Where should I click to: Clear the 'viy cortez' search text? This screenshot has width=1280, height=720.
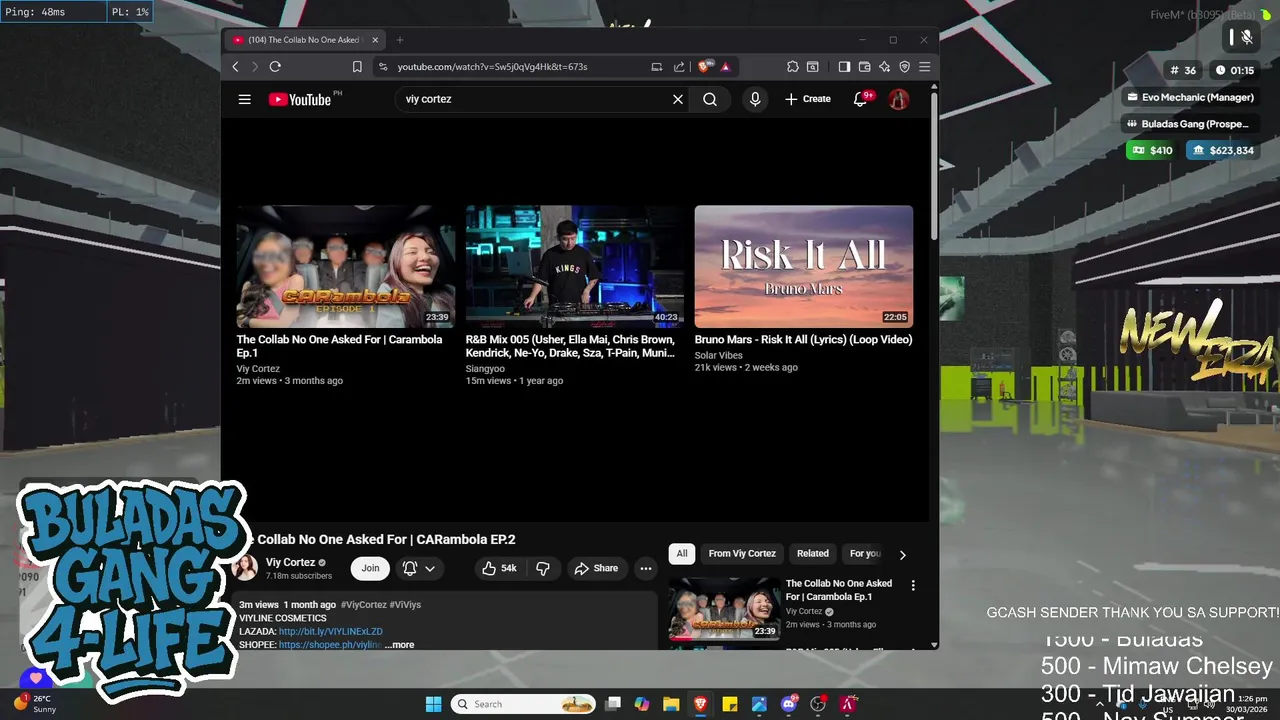678,99
